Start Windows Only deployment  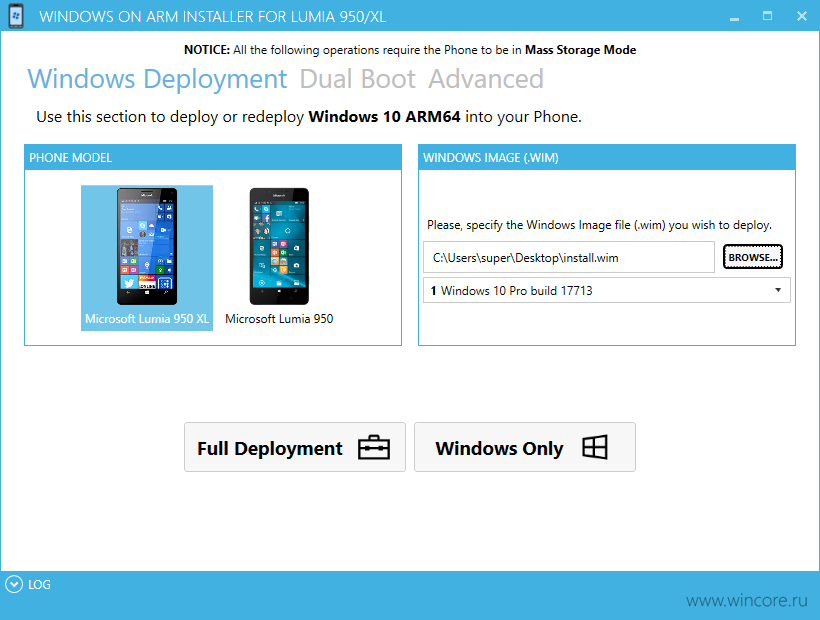(525, 447)
